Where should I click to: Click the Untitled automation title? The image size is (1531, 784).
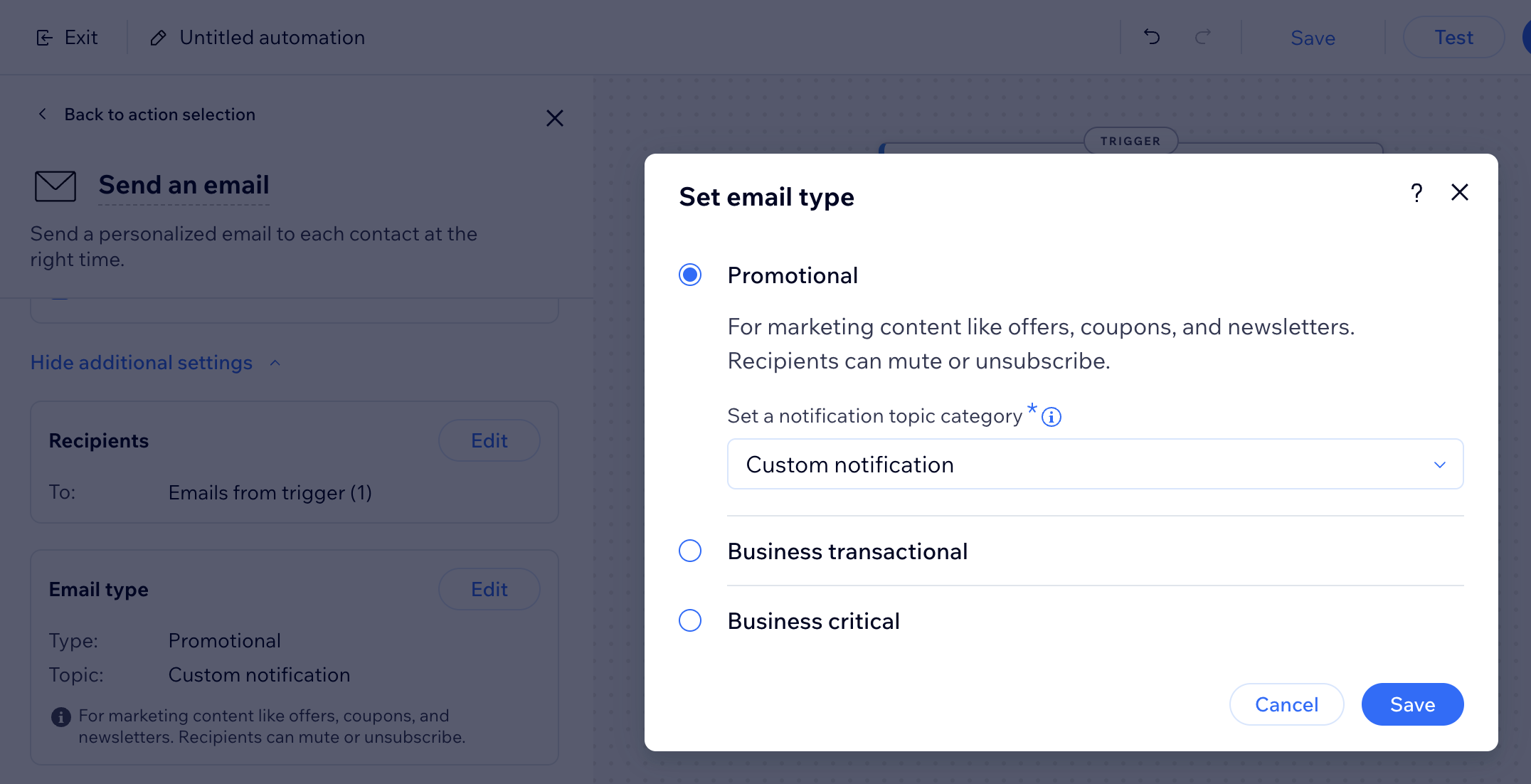tap(272, 37)
